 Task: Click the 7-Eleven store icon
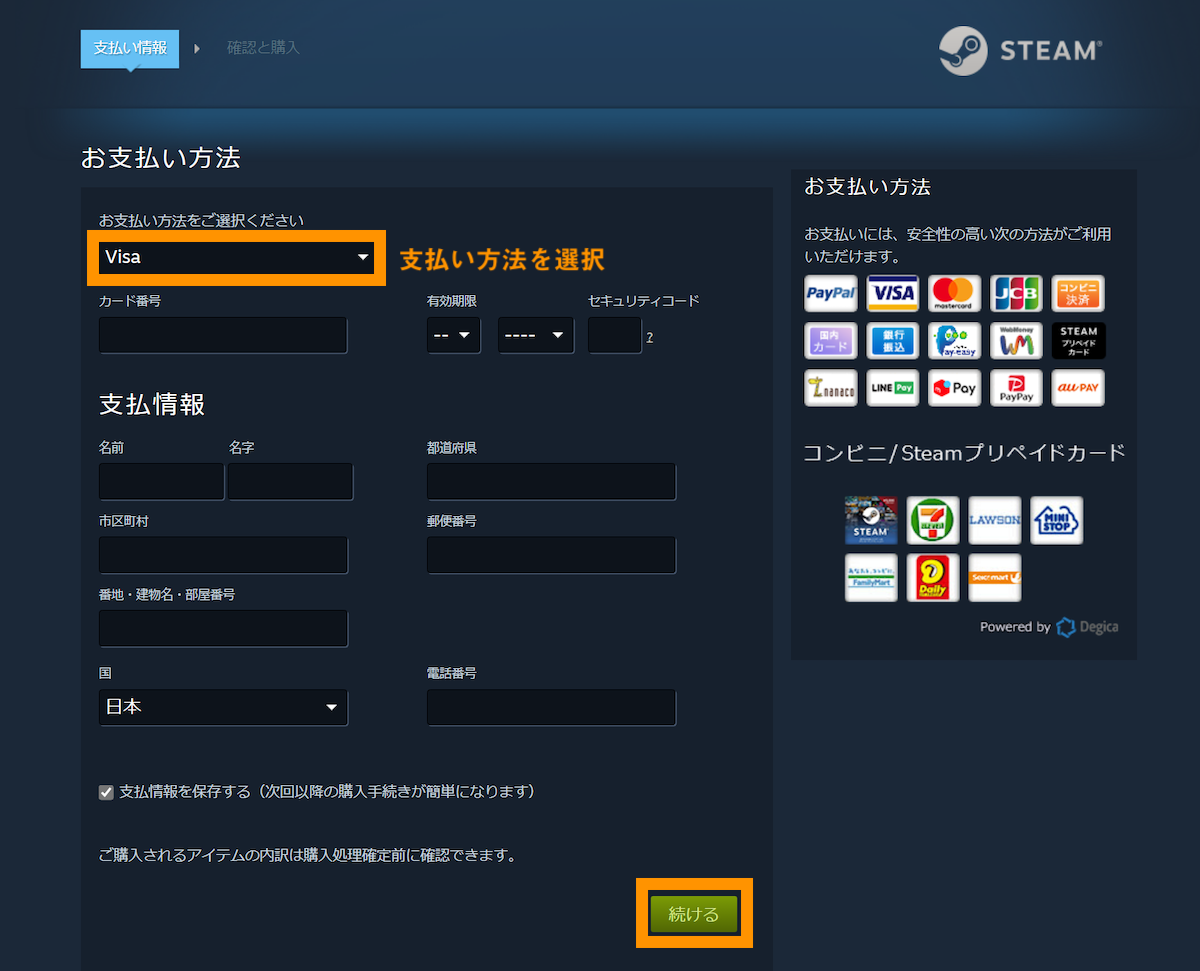coord(932,520)
